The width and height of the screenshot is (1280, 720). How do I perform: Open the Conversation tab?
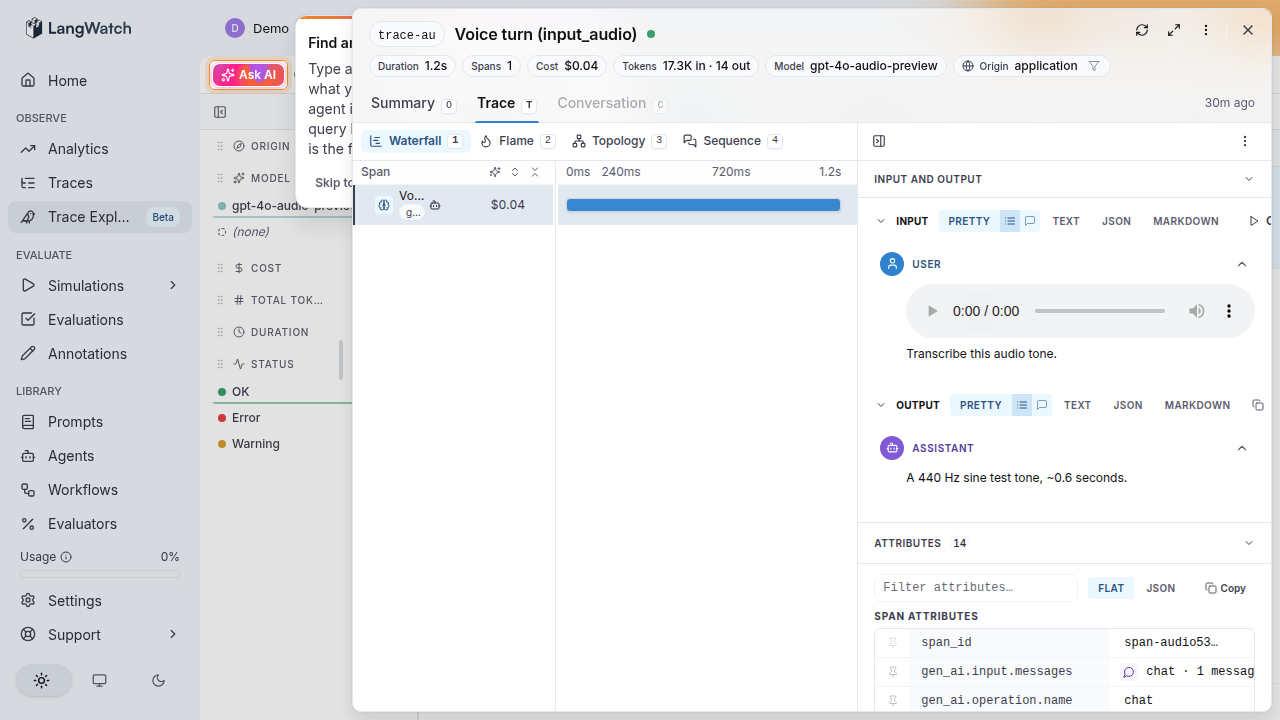point(612,103)
